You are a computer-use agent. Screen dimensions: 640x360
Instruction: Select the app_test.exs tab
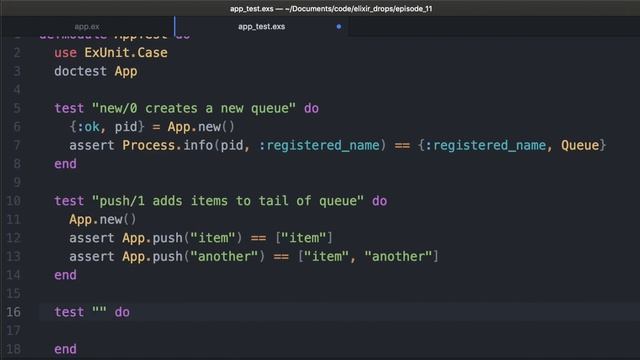[x=262, y=27]
